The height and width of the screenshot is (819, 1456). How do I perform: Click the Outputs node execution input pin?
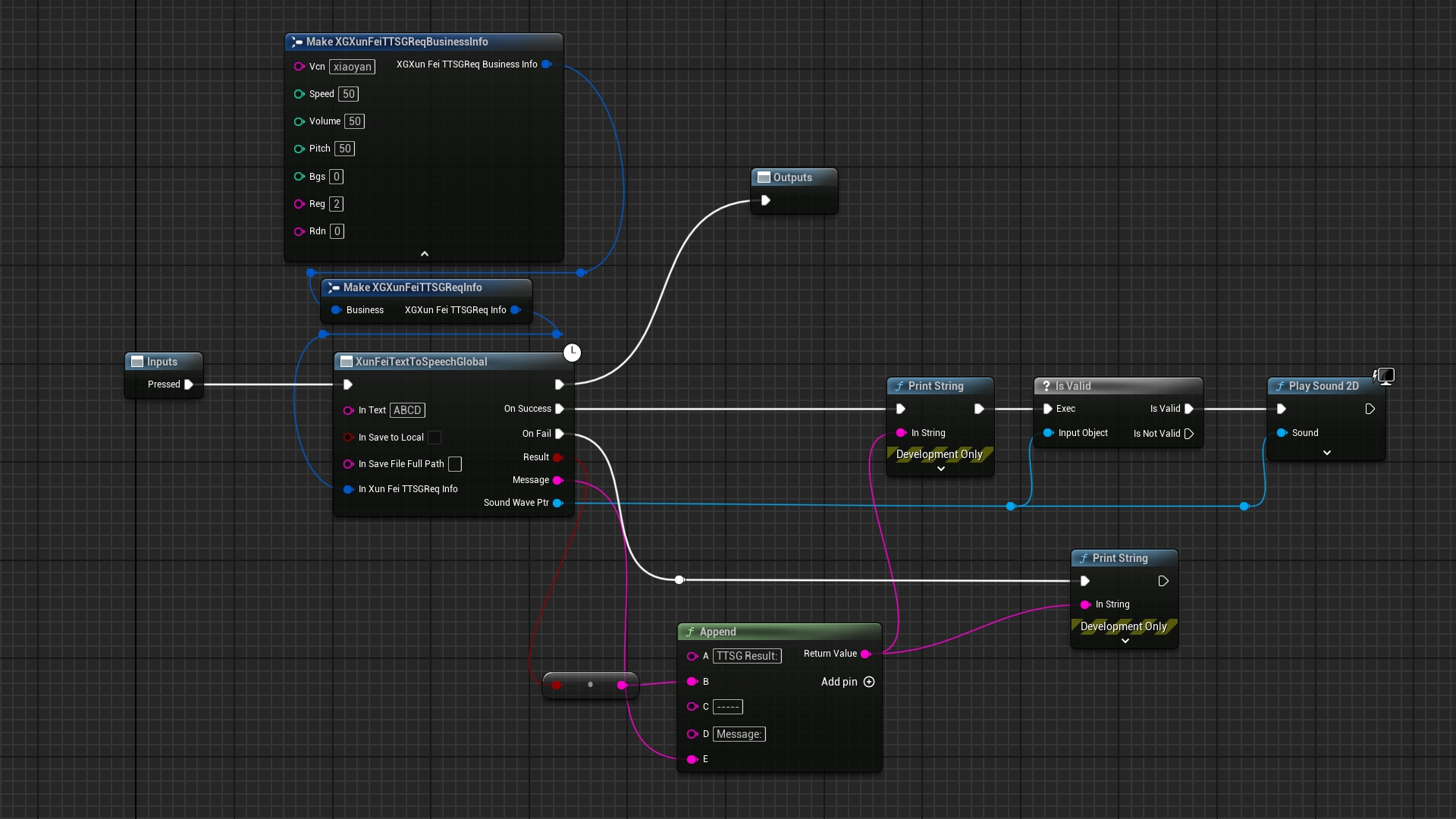[x=766, y=201]
